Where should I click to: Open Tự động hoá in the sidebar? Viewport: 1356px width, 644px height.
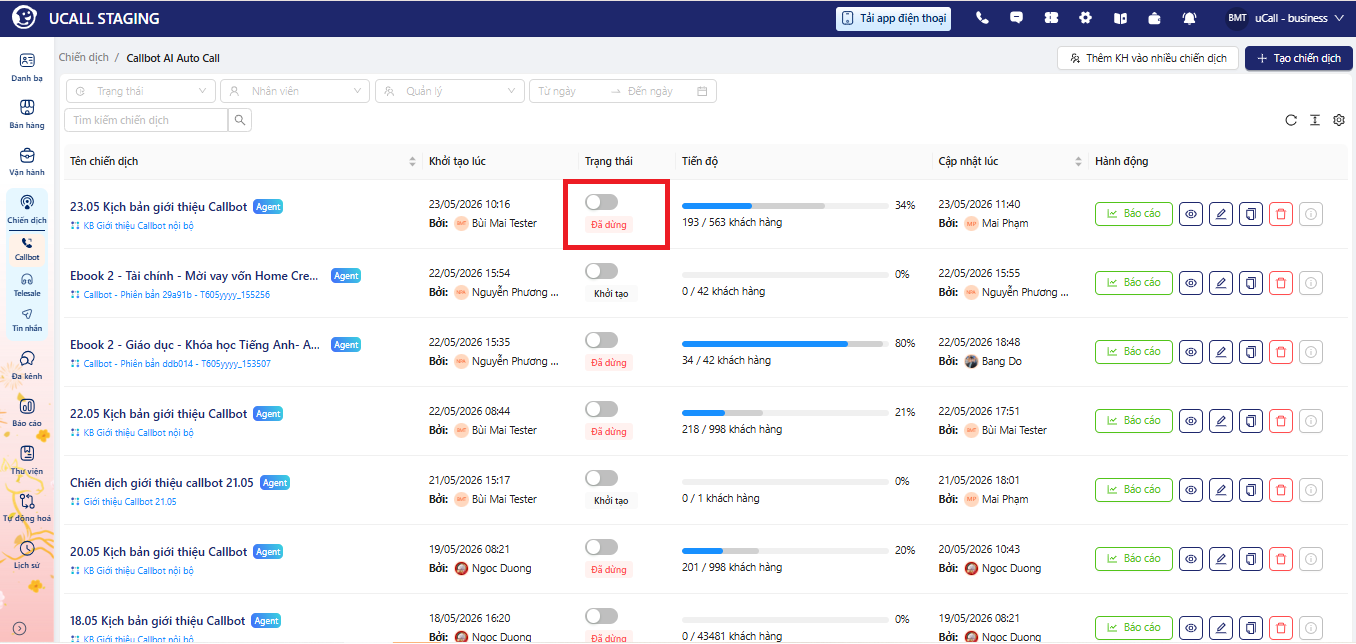[27, 507]
